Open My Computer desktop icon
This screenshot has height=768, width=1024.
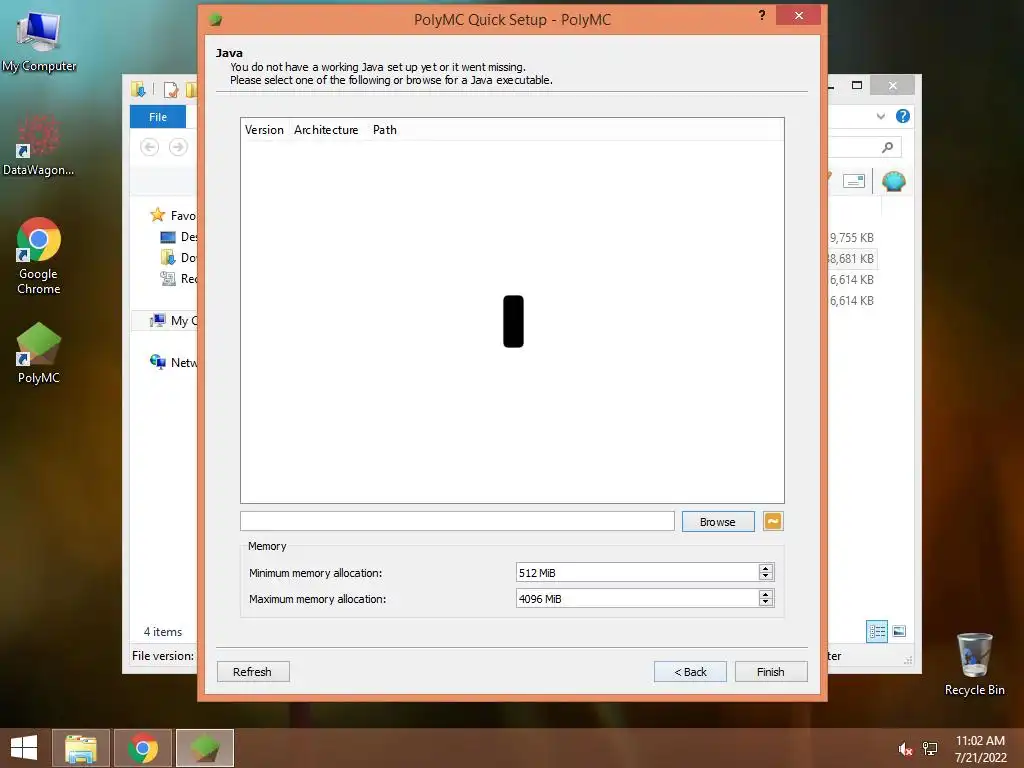click(39, 40)
